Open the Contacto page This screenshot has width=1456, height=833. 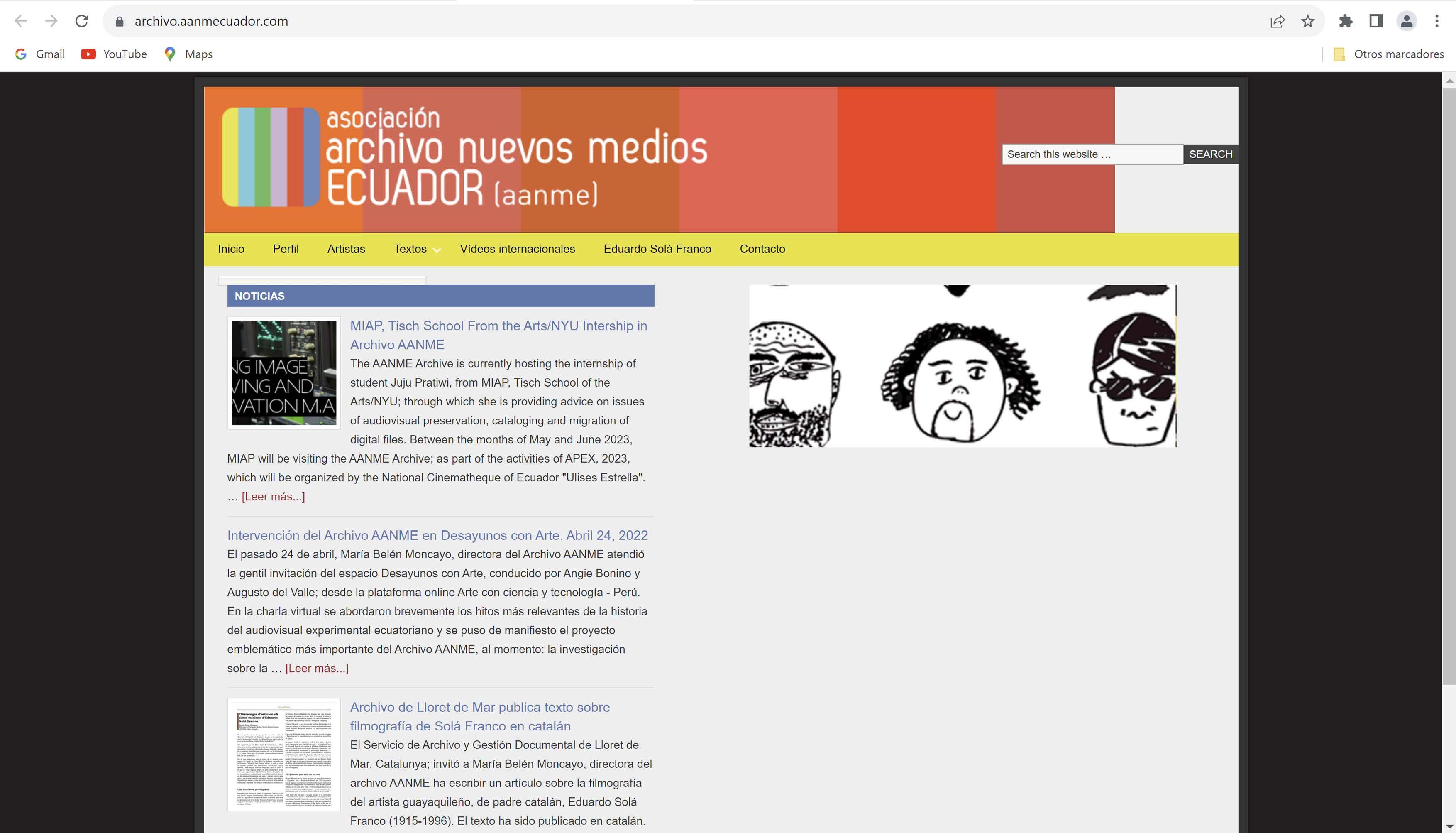click(x=762, y=249)
